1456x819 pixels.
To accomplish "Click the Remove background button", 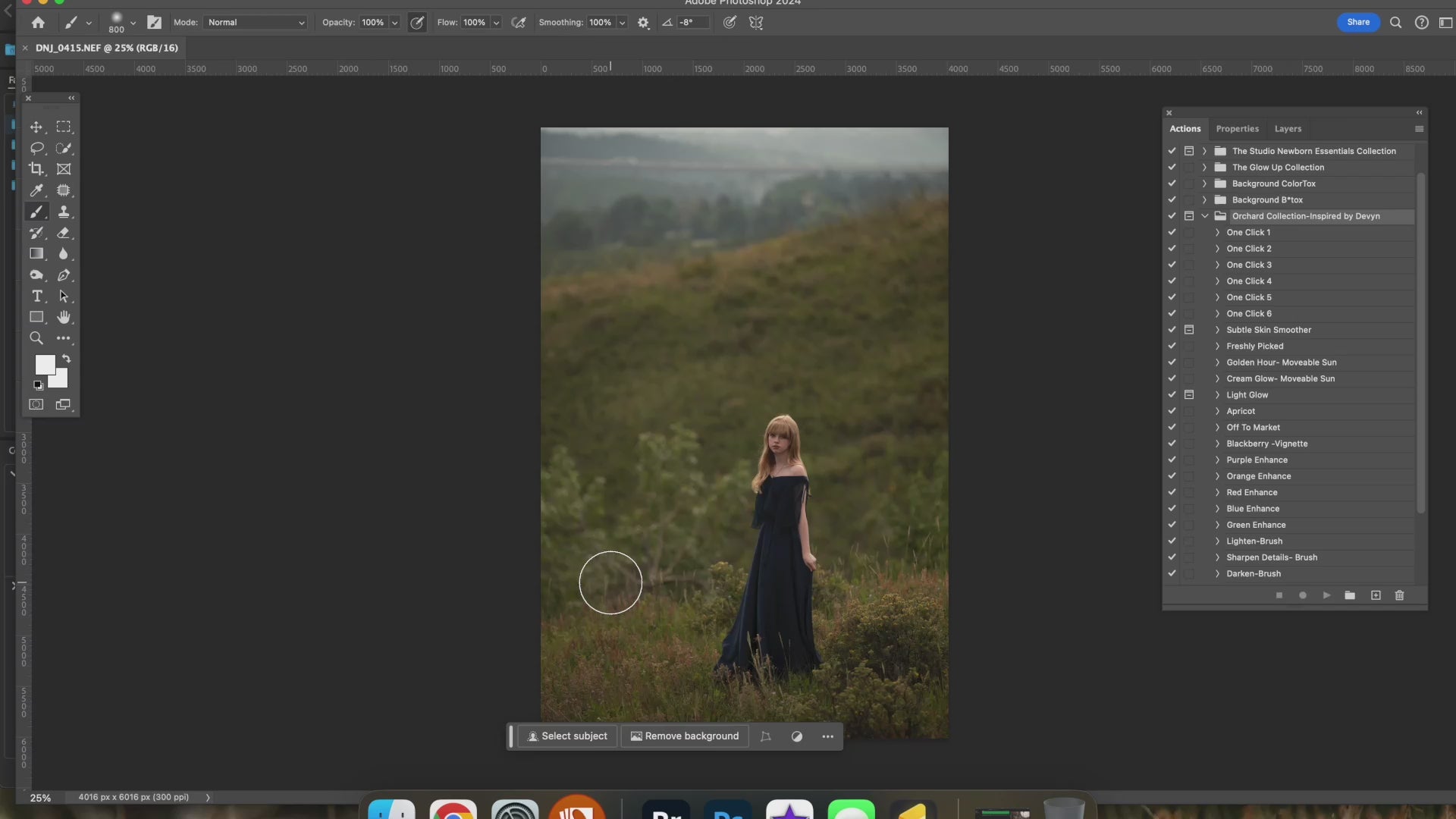I will (684, 736).
